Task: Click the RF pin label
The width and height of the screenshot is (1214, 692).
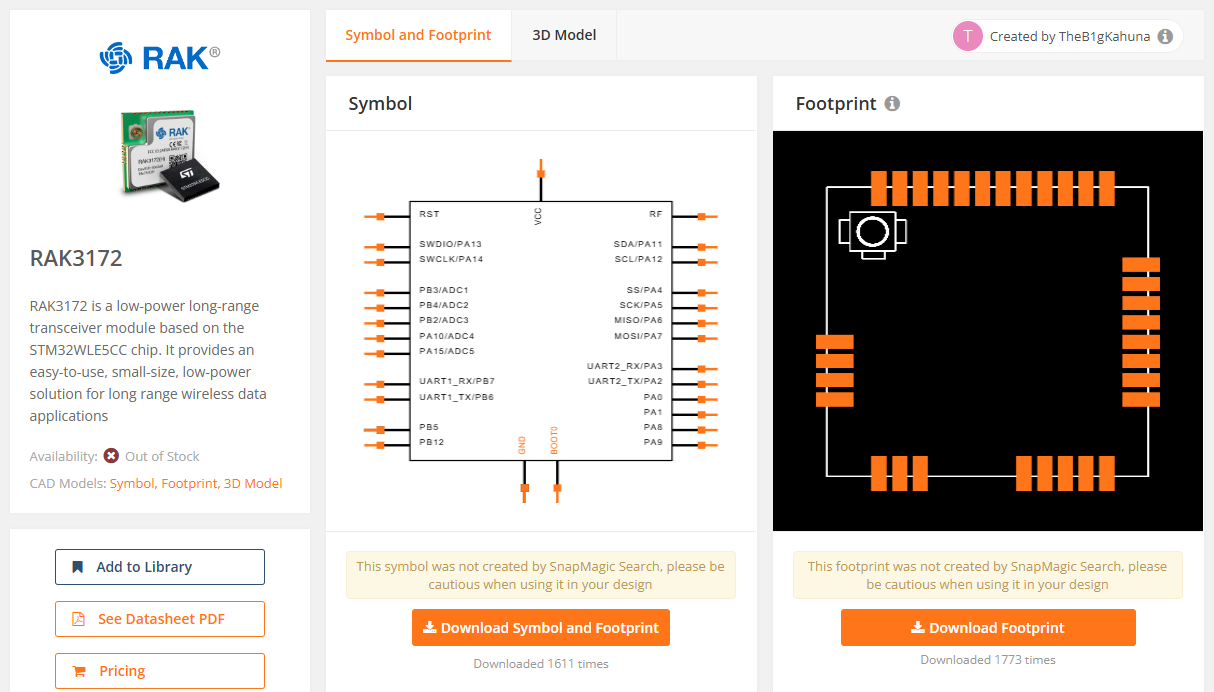Action: point(656,214)
